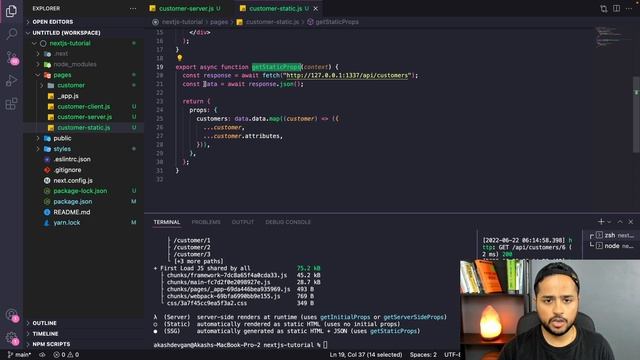Switch to the Output panel tab

pos(243,222)
